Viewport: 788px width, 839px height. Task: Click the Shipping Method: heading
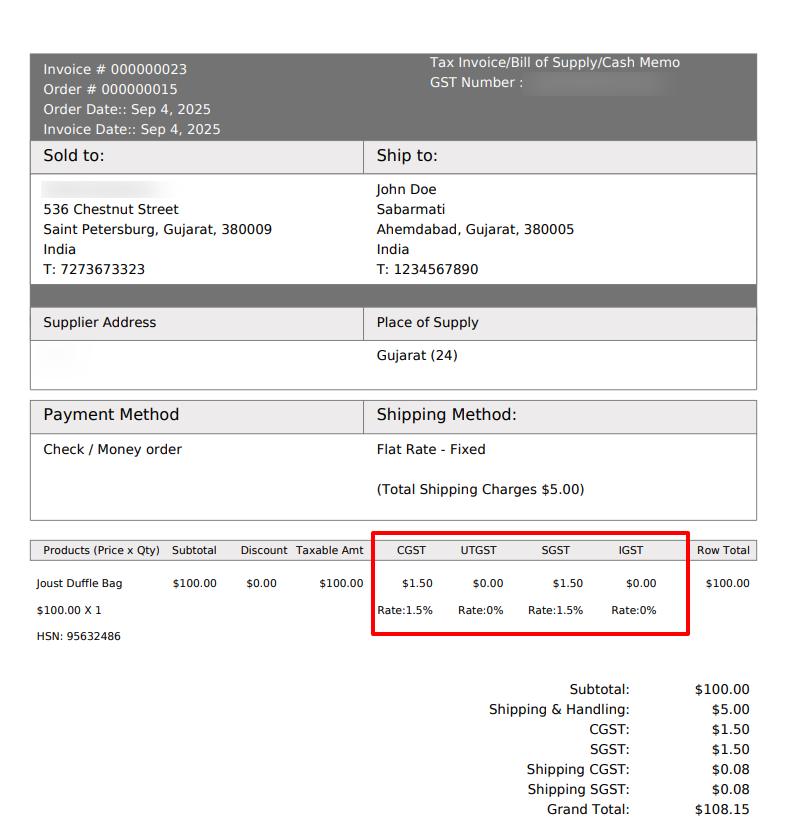[447, 415]
